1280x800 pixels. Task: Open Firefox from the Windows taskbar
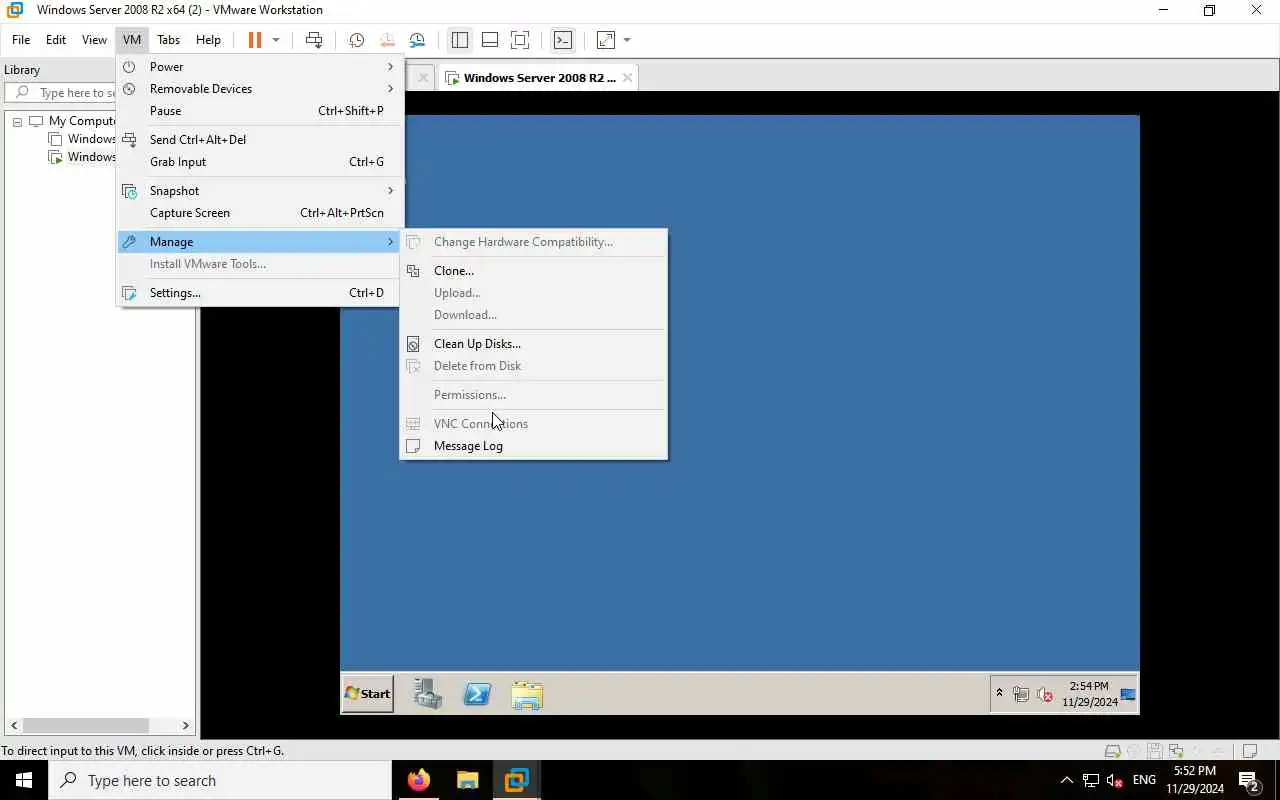[x=419, y=780]
